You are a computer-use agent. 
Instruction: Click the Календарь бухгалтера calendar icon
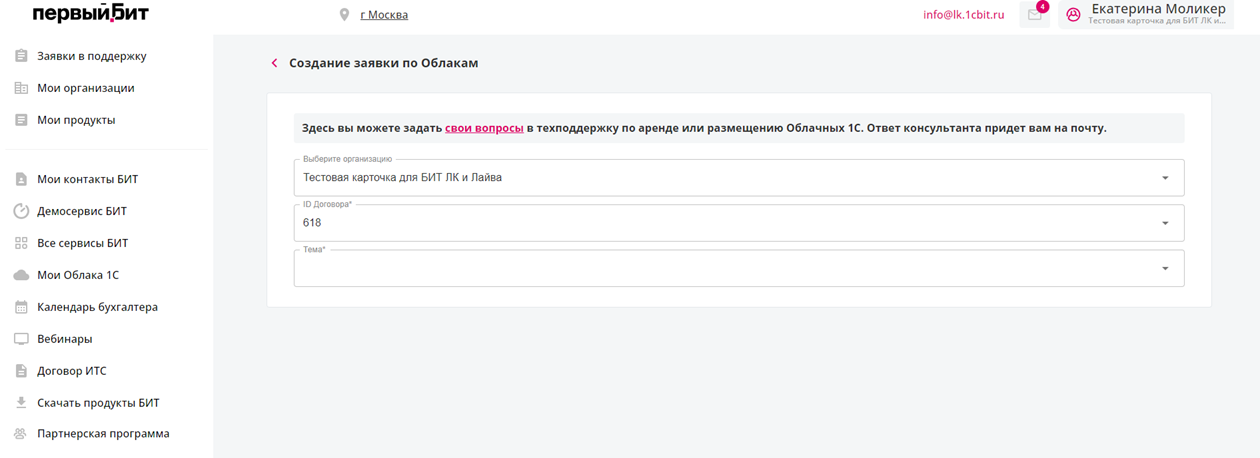tap(21, 307)
